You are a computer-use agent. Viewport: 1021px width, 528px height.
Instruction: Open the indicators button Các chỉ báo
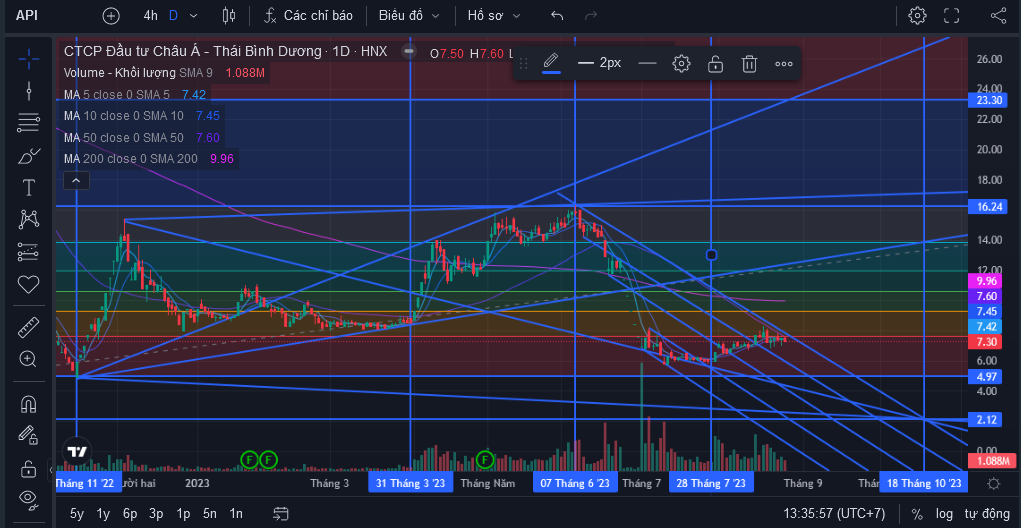click(x=308, y=16)
